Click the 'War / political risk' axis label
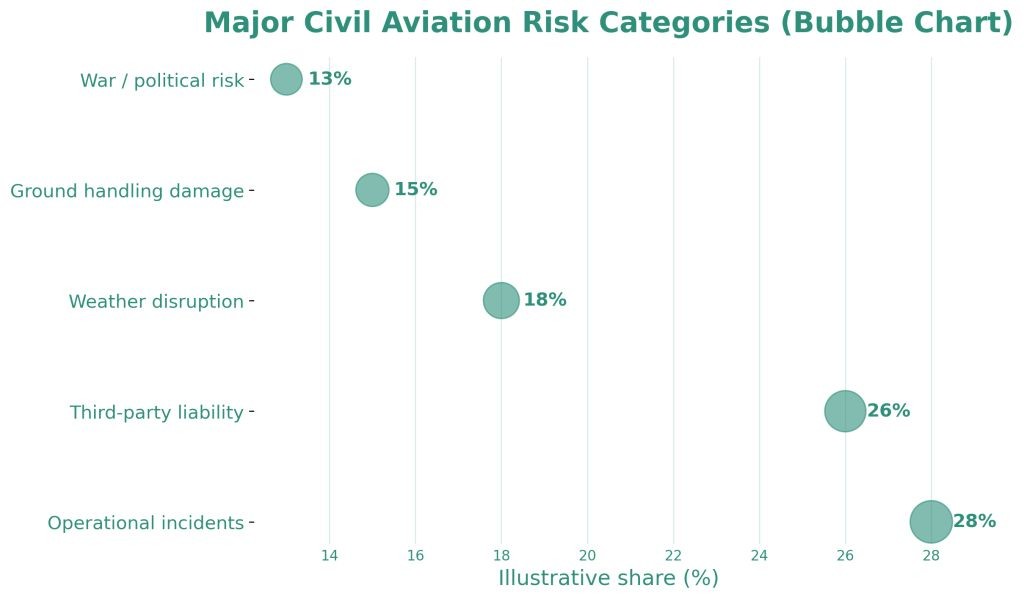Viewport: 1024px width, 599px height. pyautogui.click(x=162, y=81)
